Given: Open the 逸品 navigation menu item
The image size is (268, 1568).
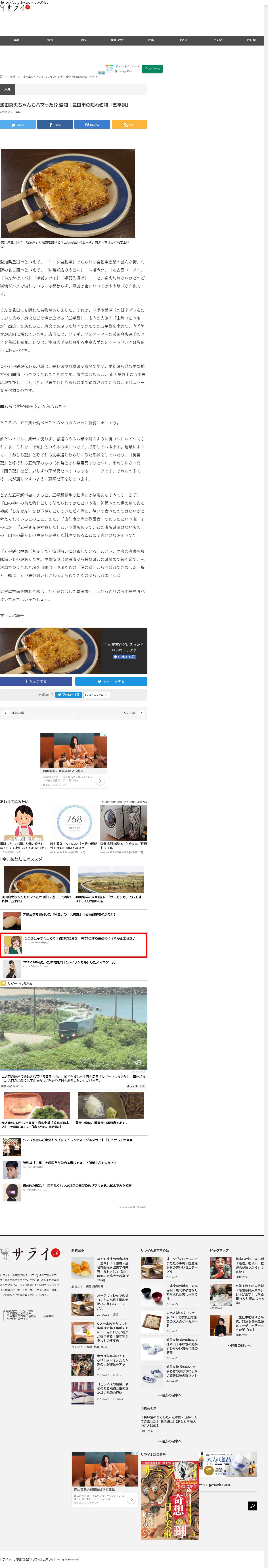Looking at the screenshot, I should click(x=84, y=40).
